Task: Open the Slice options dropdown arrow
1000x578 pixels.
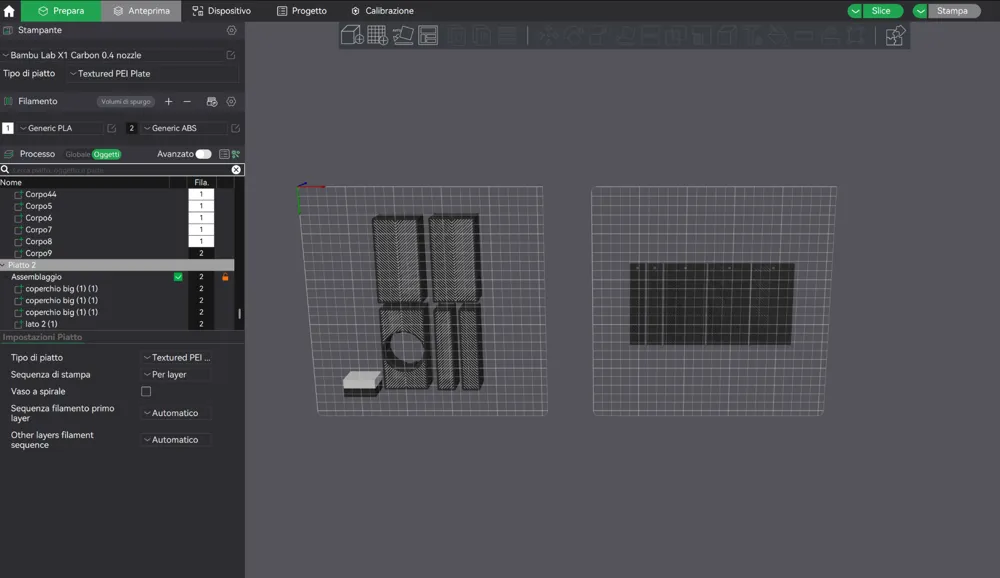Action: click(855, 11)
